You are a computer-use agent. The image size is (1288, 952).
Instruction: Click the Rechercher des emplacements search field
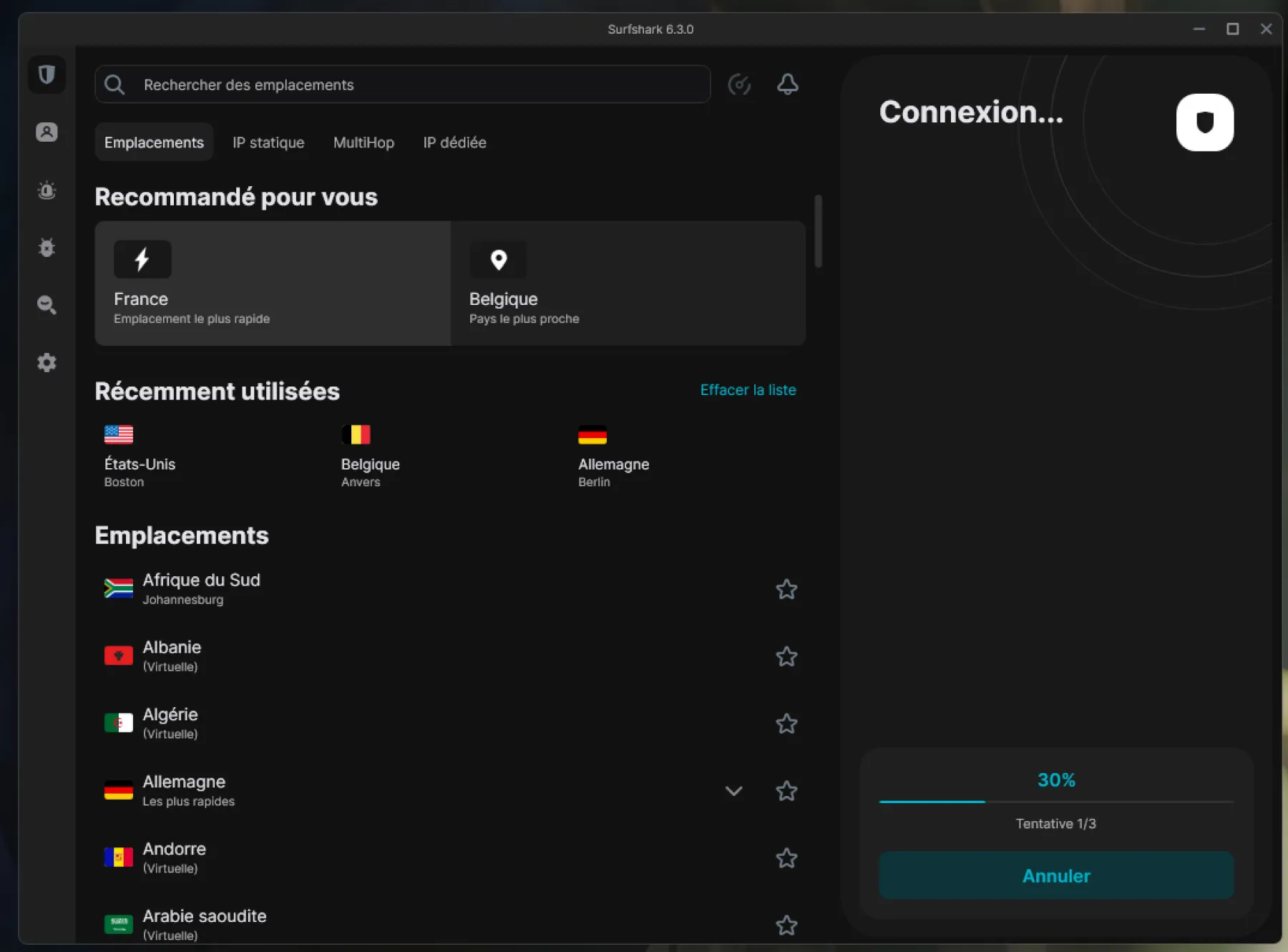point(402,84)
